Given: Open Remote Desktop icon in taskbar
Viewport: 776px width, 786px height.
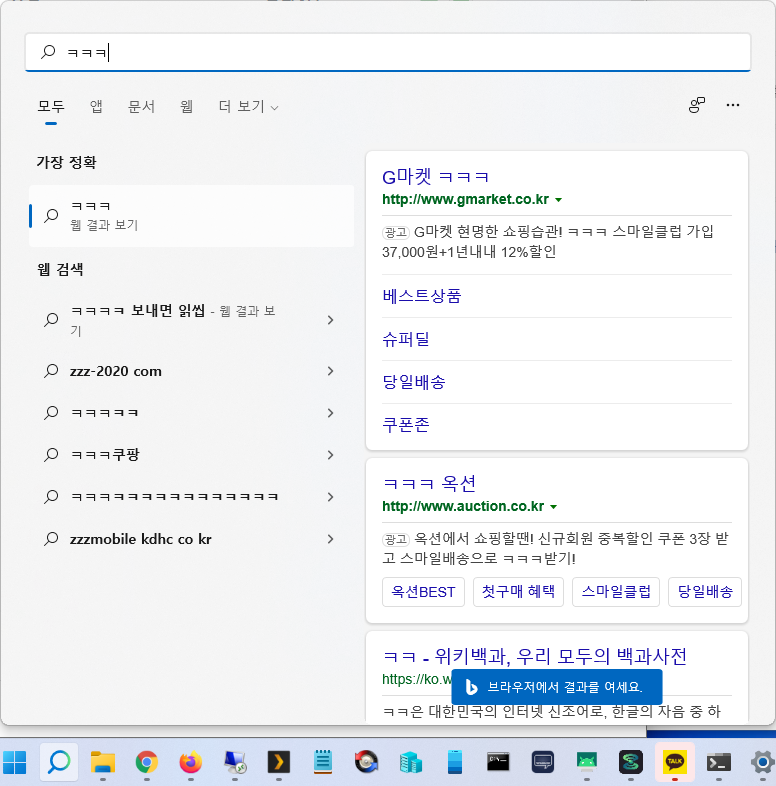Looking at the screenshot, I should tap(235, 762).
